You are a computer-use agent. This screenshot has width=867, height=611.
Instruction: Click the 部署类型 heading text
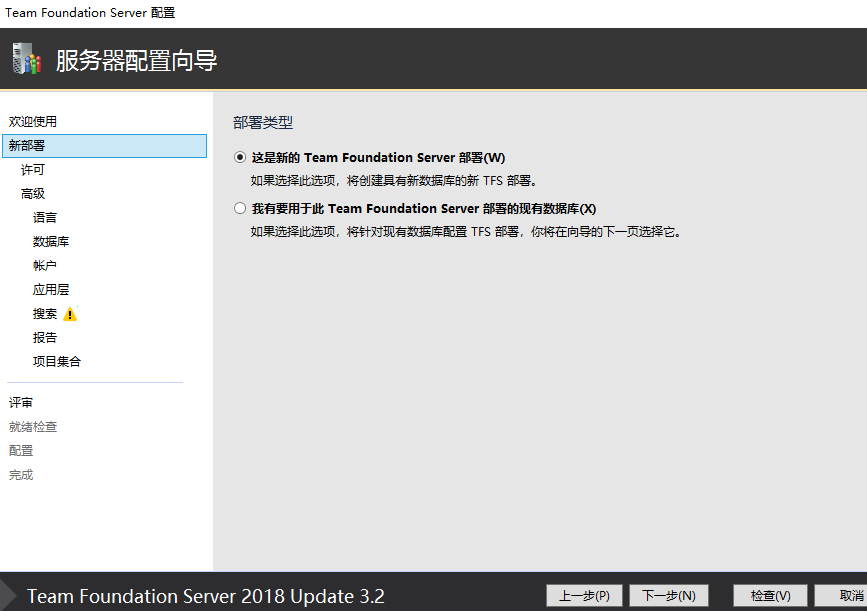click(263, 122)
